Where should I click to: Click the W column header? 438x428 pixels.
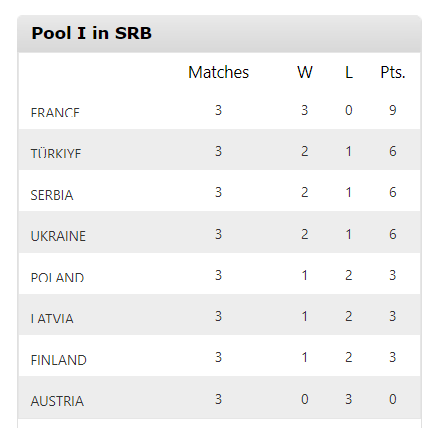pos(305,72)
